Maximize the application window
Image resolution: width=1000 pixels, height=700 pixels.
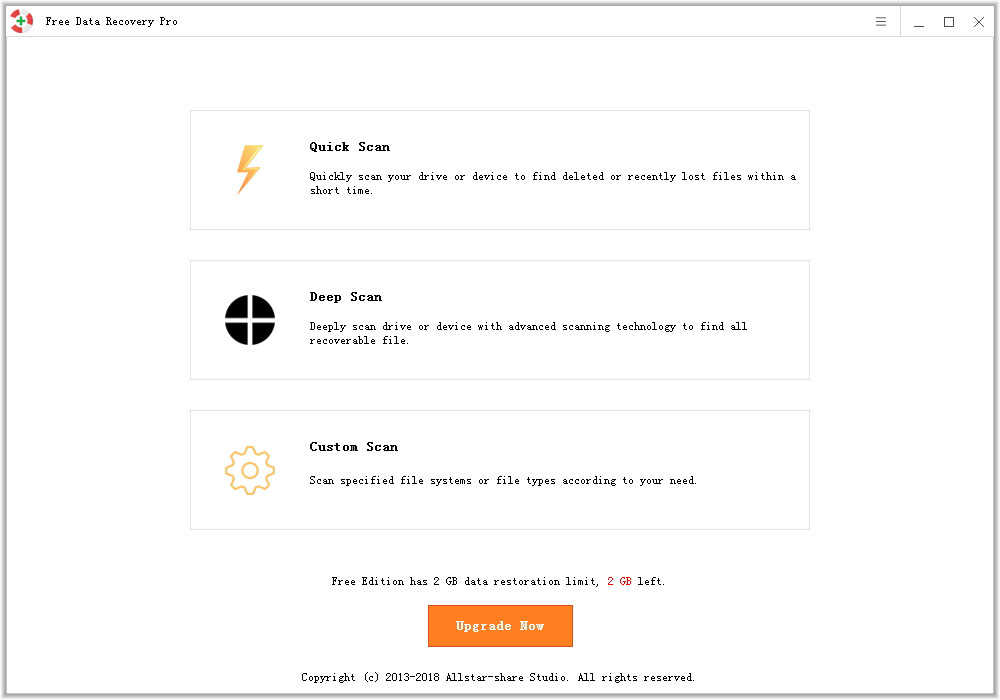pos(949,22)
